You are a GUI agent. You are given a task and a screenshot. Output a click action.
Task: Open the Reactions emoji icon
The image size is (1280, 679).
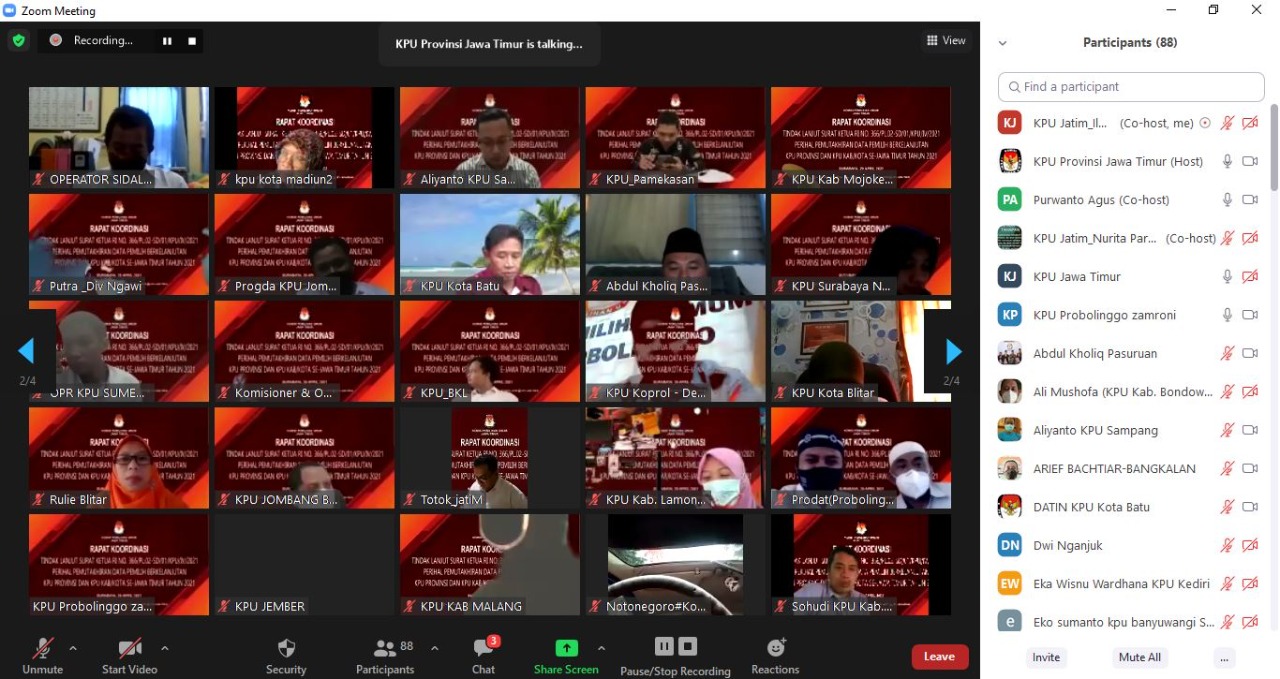pos(775,648)
